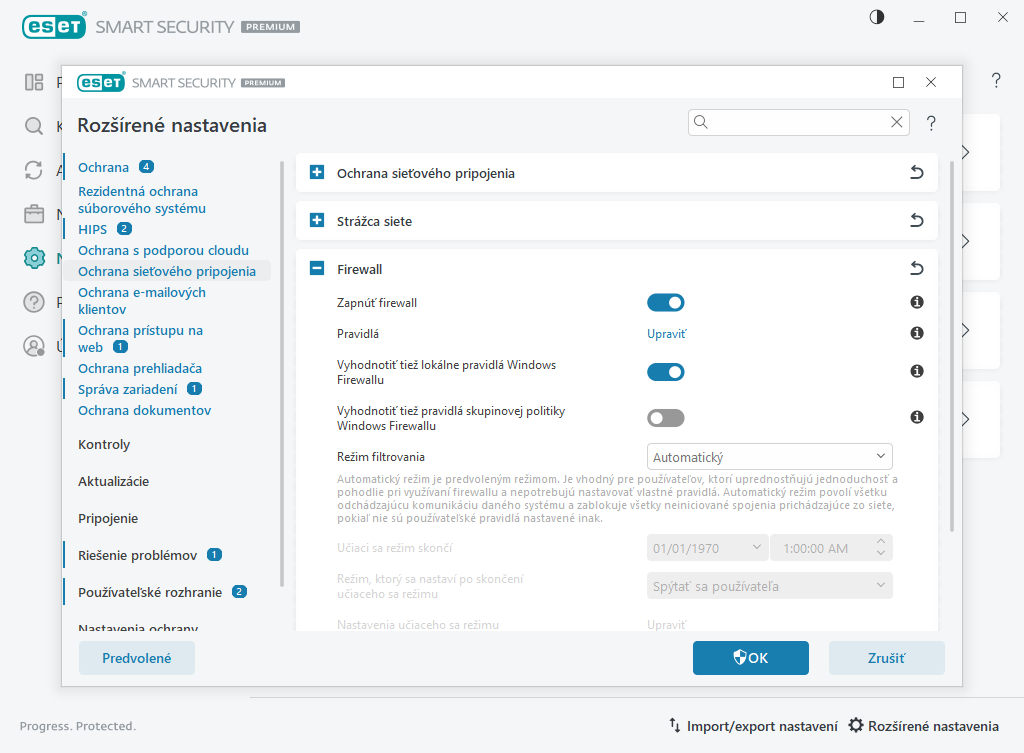1024x753 pixels.
Task: Collapse the Firewall section
Action: pos(317,269)
